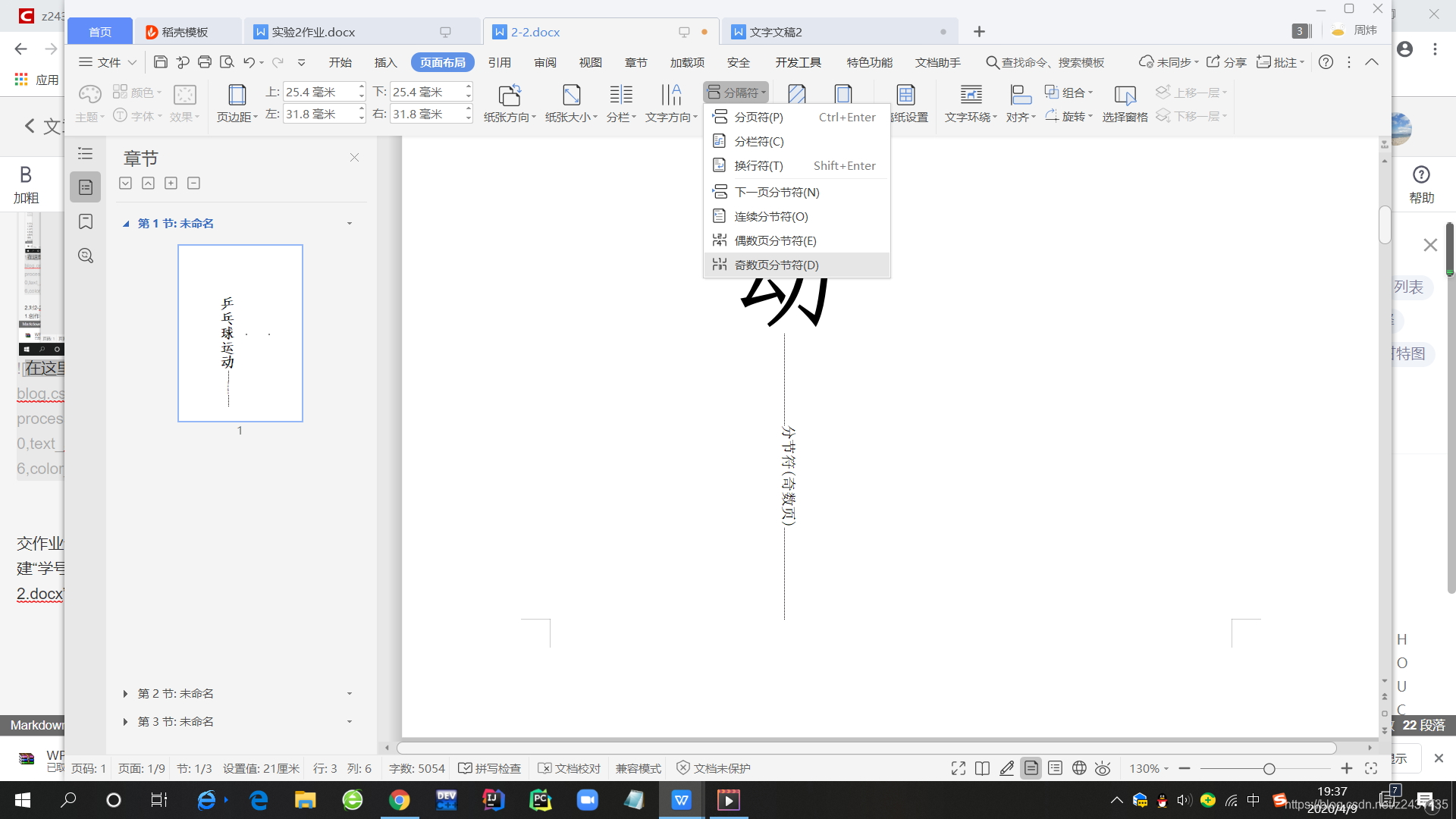Open a new document tab with plus
The image size is (1456, 819).
(x=979, y=32)
